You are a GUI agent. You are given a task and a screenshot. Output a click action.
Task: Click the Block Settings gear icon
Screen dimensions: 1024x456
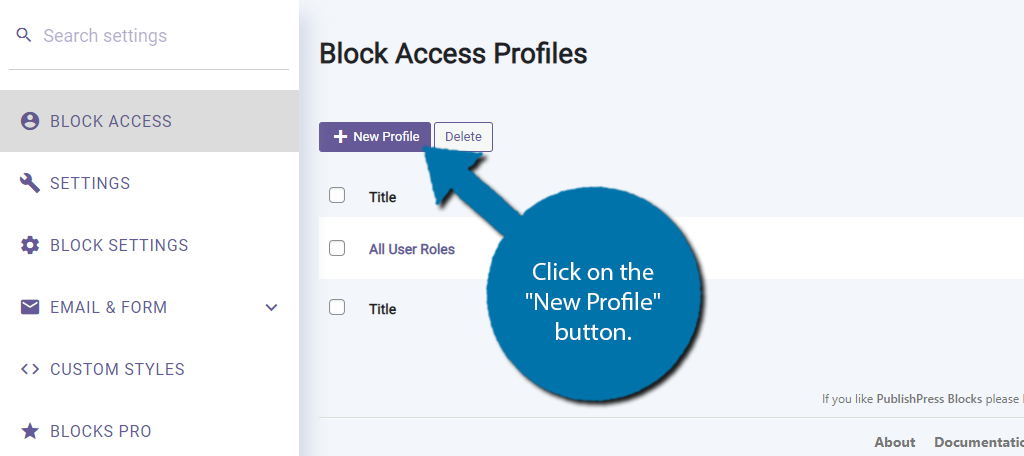click(x=30, y=245)
